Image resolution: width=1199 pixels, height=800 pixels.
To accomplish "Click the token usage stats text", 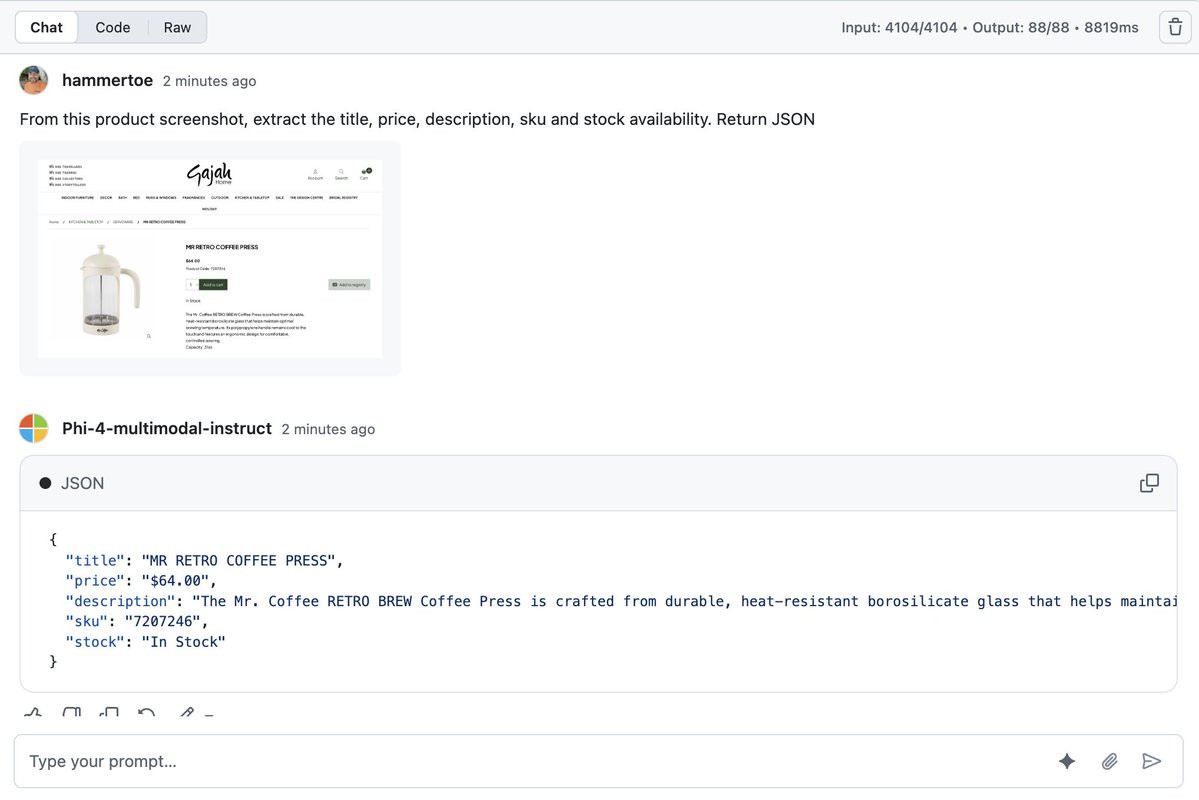I will click(989, 28).
